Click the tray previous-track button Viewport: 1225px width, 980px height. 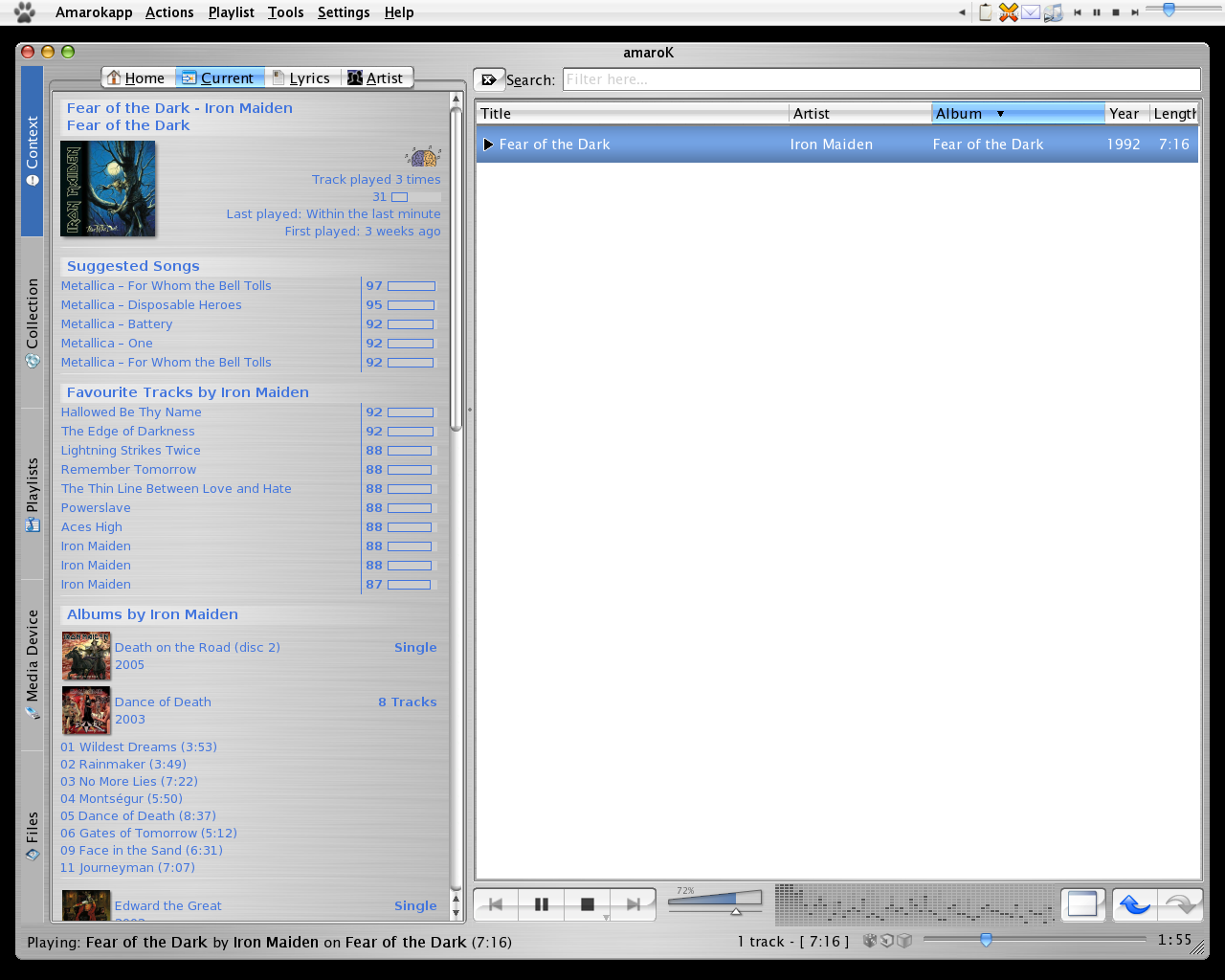tap(1078, 12)
